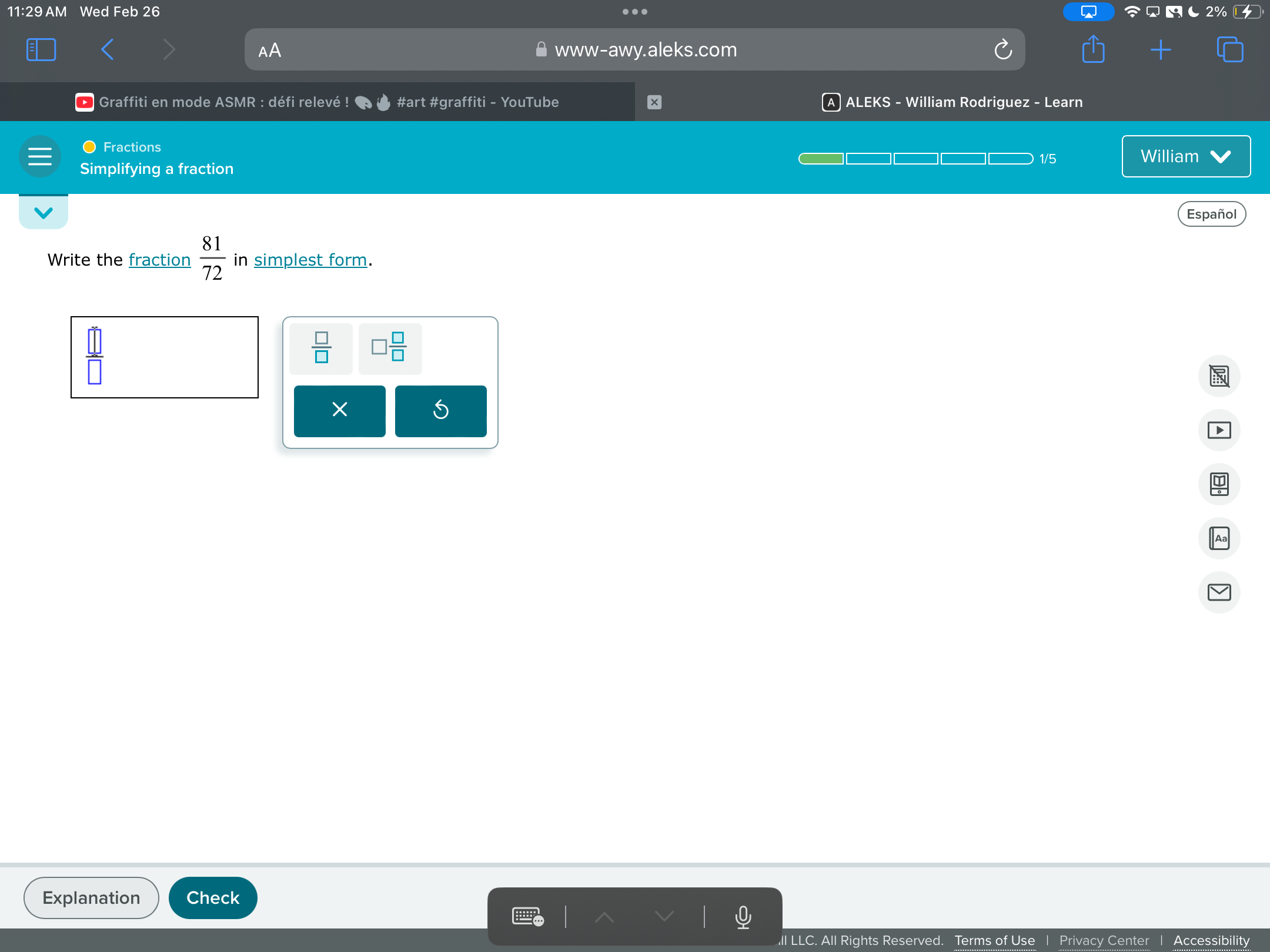
Task: Open the video explanation tool
Action: point(1220,430)
